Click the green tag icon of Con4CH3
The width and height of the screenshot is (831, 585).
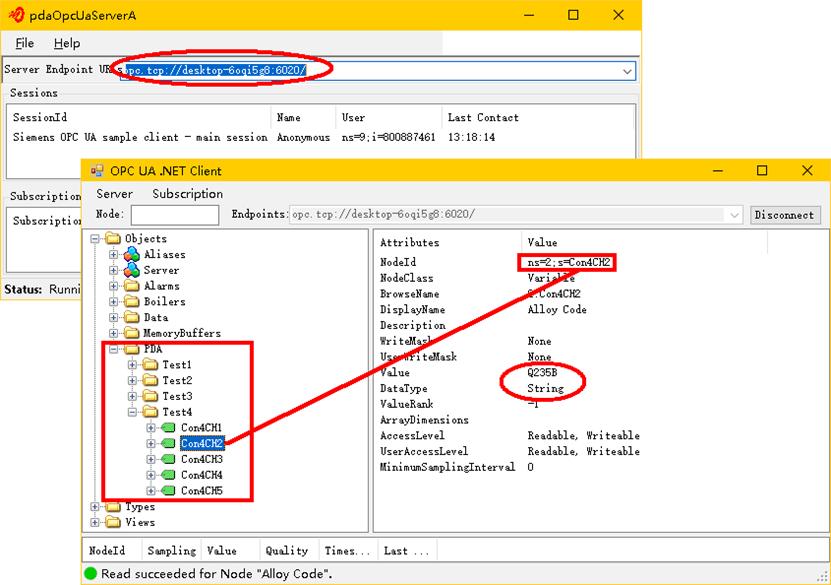pyautogui.click(x=168, y=459)
